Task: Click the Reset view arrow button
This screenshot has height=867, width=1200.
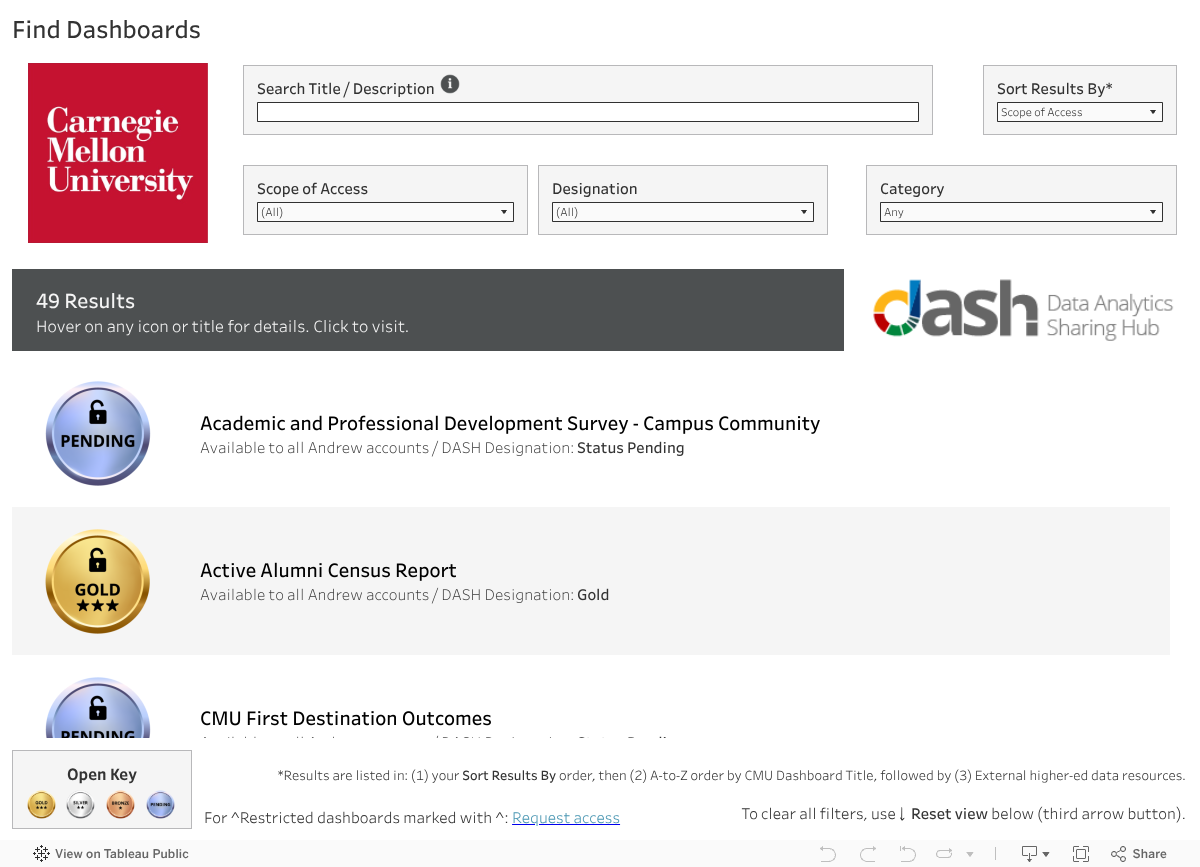Action: point(907,853)
